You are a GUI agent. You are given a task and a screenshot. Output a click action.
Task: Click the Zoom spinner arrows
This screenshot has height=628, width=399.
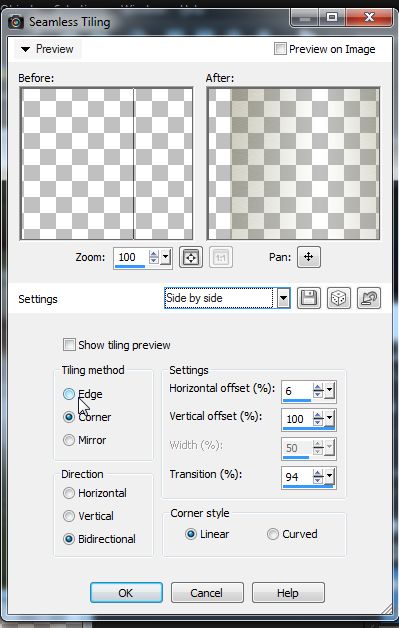[153, 257]
